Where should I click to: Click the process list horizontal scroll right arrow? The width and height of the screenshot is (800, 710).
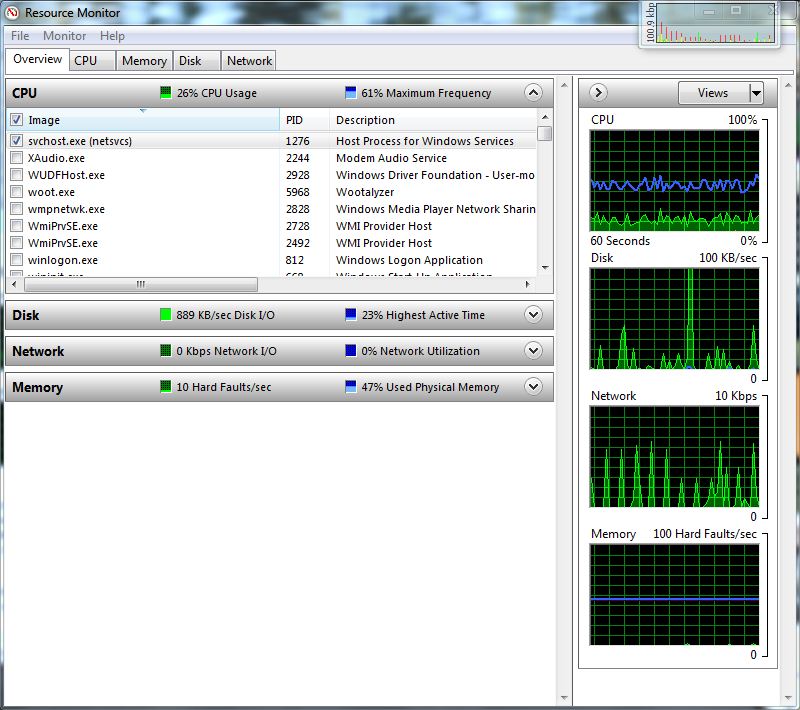528,284
